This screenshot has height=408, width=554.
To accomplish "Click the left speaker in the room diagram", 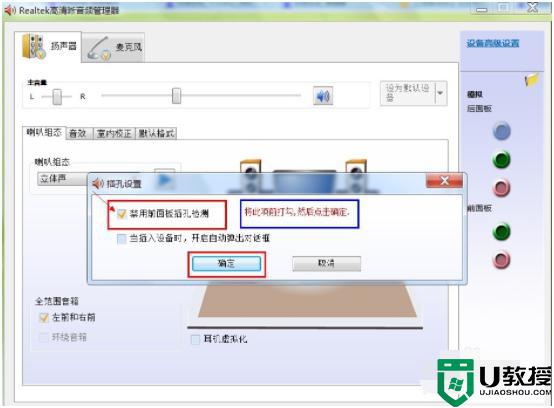I will (x=250, y=167).
